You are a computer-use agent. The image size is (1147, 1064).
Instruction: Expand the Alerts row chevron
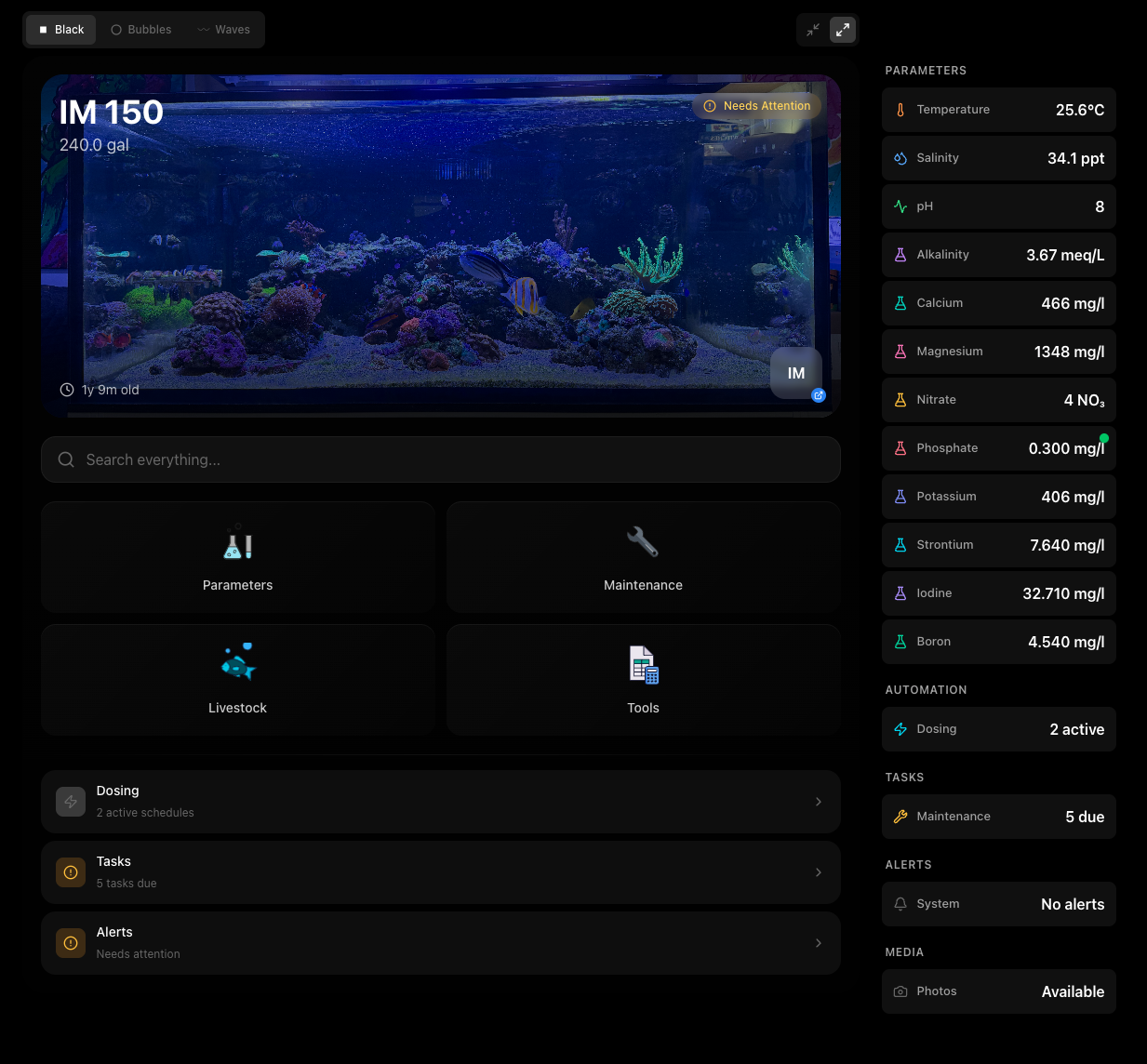coord(819,943)
